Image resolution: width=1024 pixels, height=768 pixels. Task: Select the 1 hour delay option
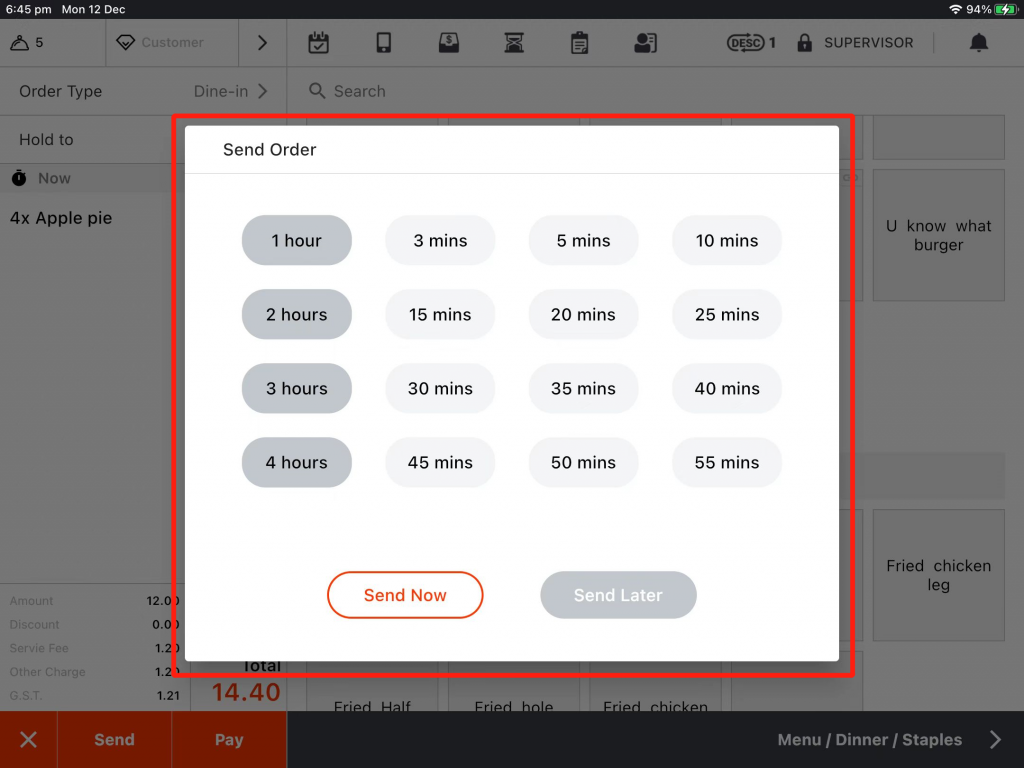click(297, 240)
